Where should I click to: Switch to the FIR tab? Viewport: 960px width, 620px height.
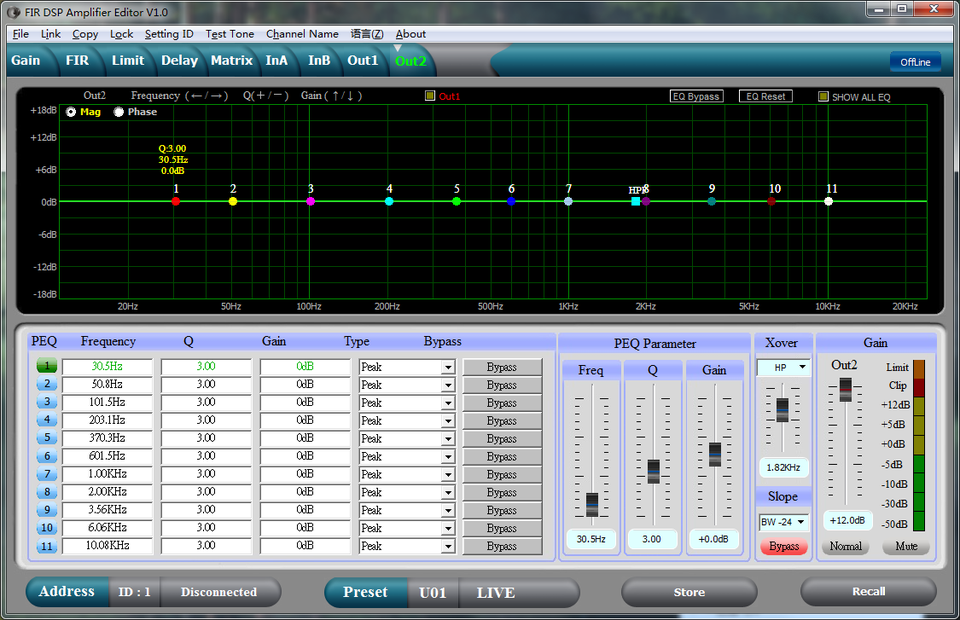(x=77, y=60)
